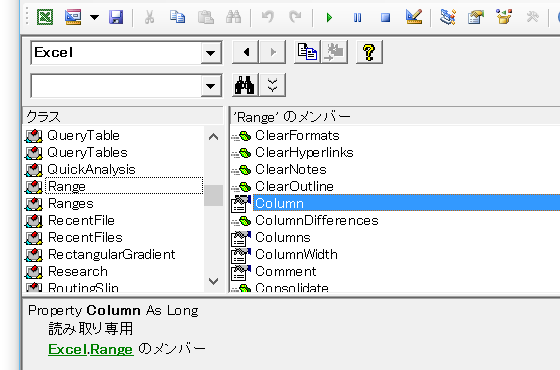Click the Cut scissors icon

[x=149, y=17]
